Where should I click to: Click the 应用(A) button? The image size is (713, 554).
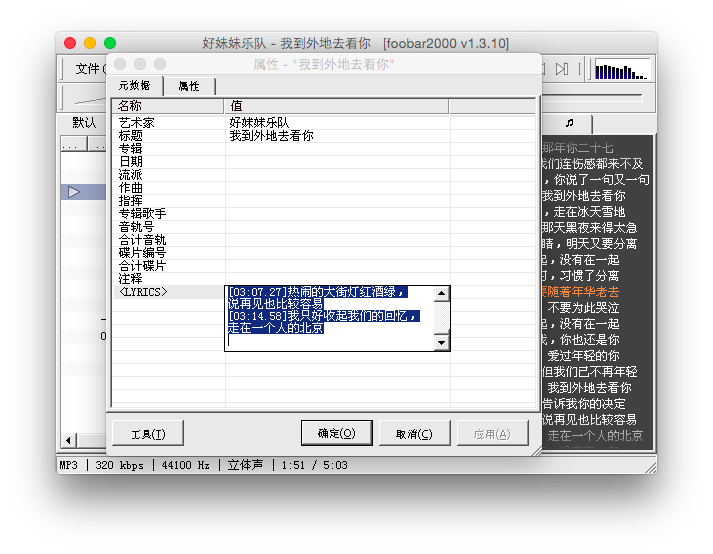point(492,433)
